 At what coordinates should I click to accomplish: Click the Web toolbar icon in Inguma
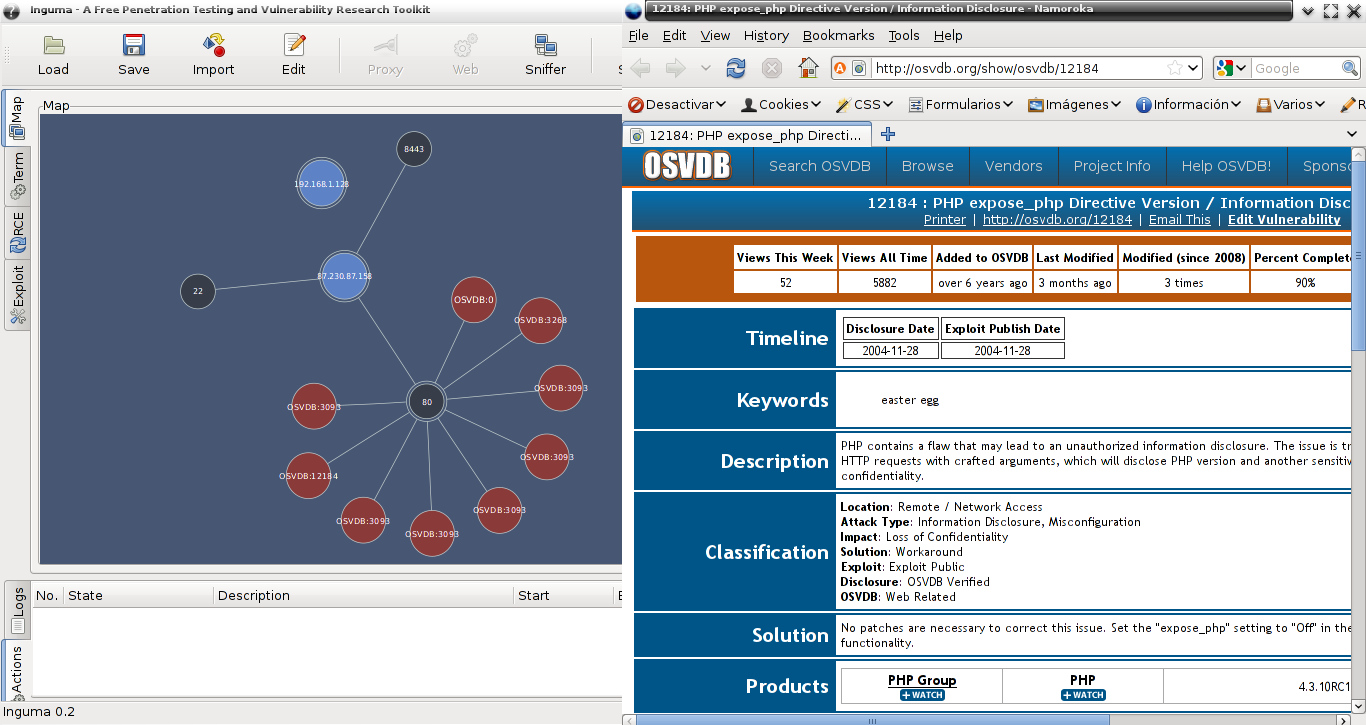point(465,46)
